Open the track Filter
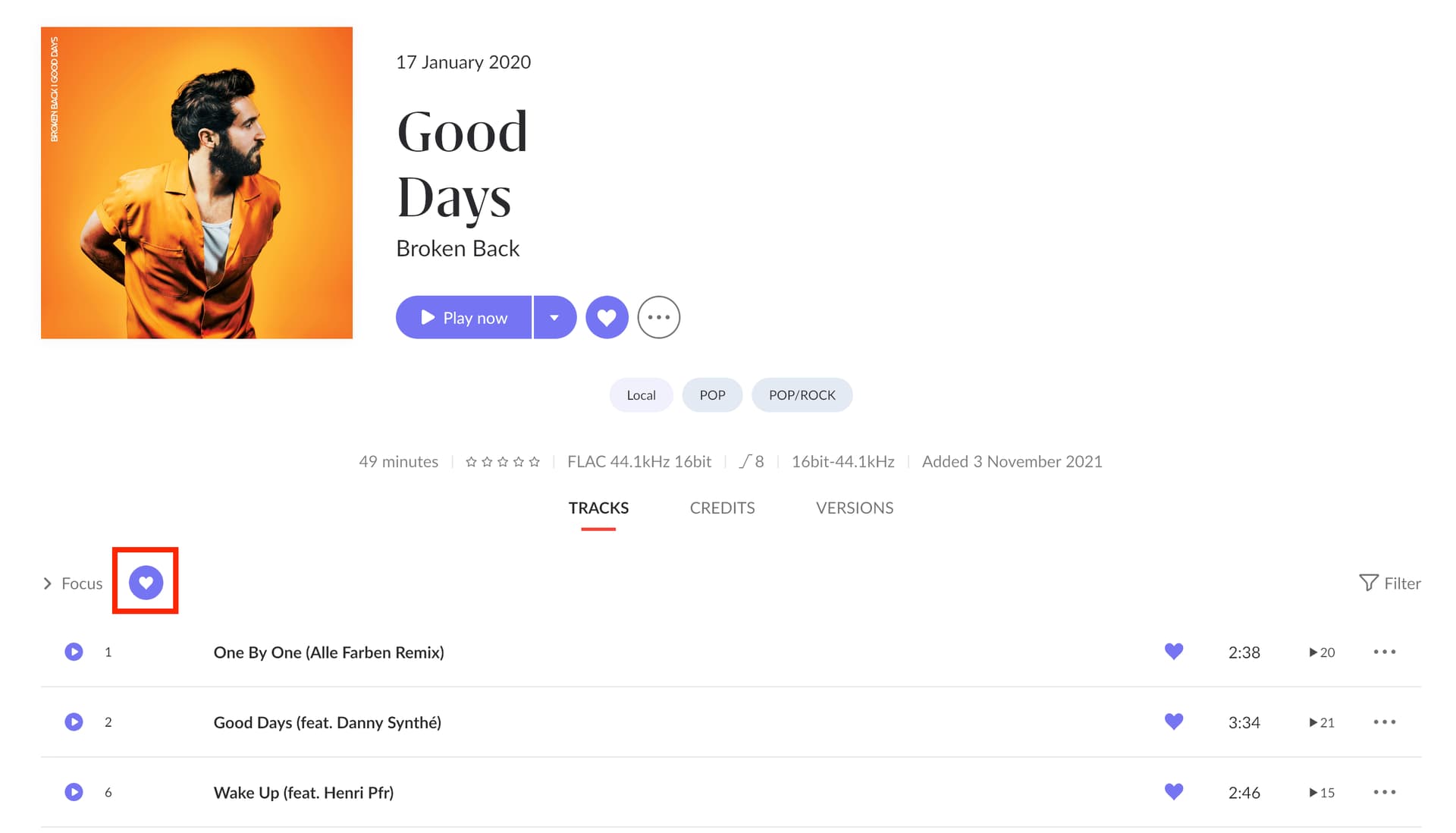The width and height of the screenshot is (1456, 833). 1389,583
